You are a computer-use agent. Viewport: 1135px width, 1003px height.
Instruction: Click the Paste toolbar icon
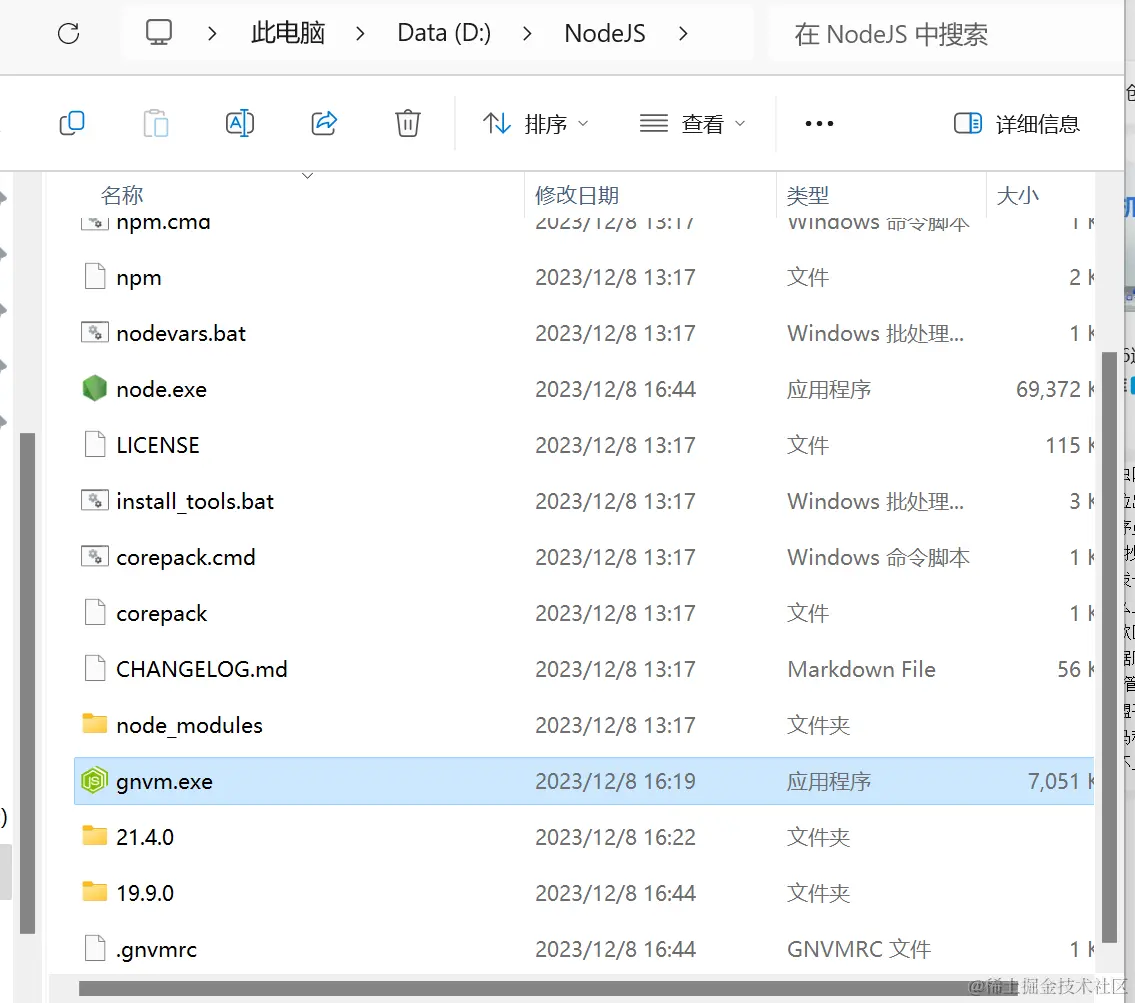(156, 123)
